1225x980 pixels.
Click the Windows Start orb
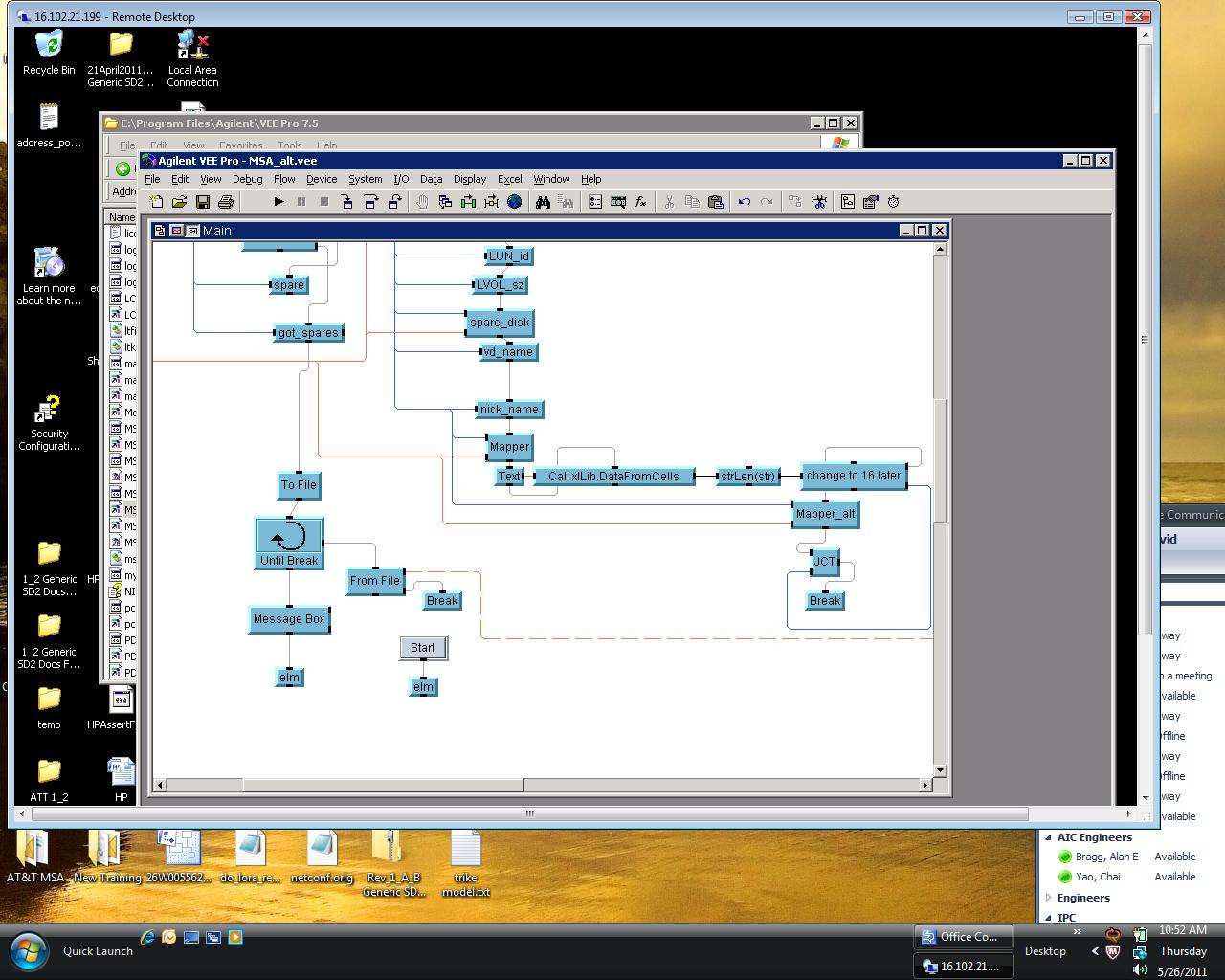pos(29,950)
